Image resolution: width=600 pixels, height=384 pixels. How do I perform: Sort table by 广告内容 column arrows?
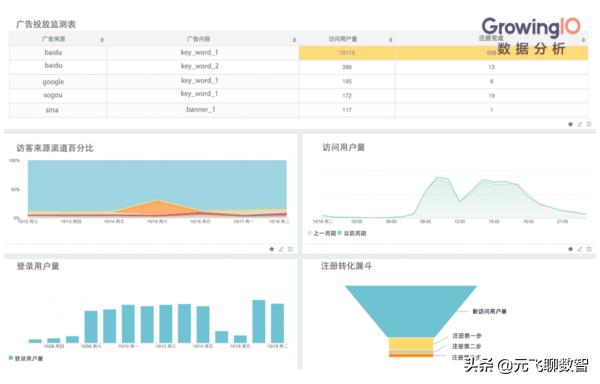(x=294, y=40)
